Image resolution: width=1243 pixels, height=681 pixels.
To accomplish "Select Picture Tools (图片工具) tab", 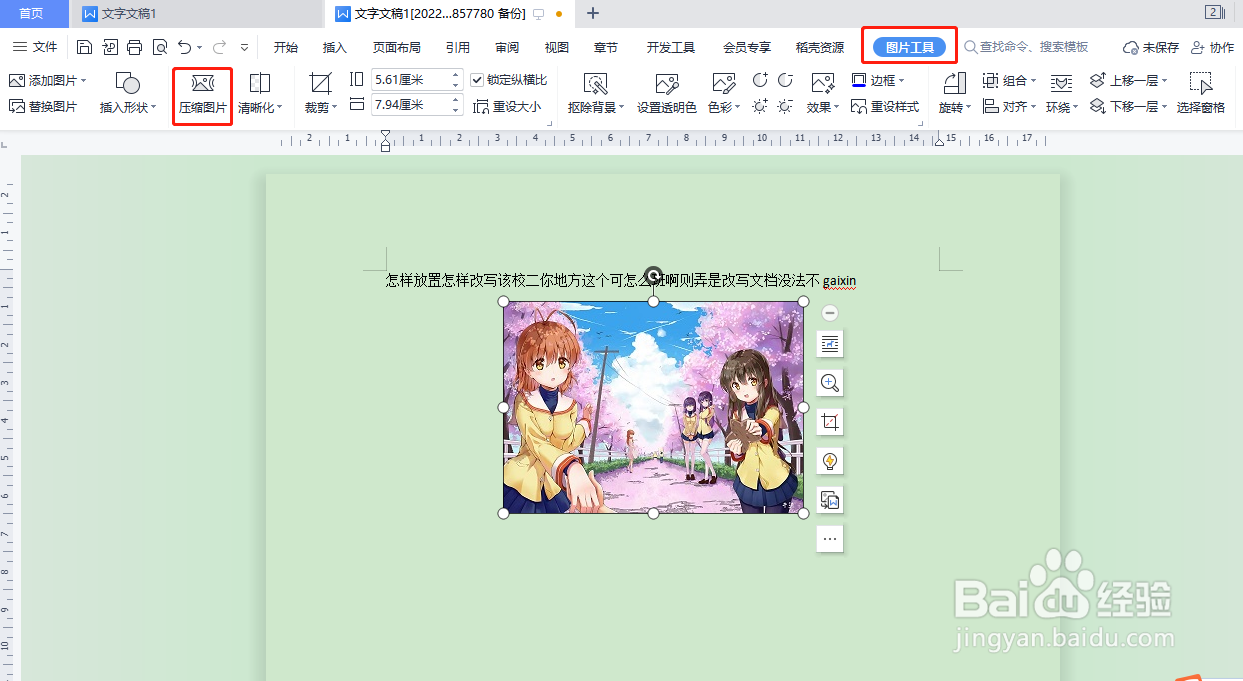I will click(x=910, y=47).
